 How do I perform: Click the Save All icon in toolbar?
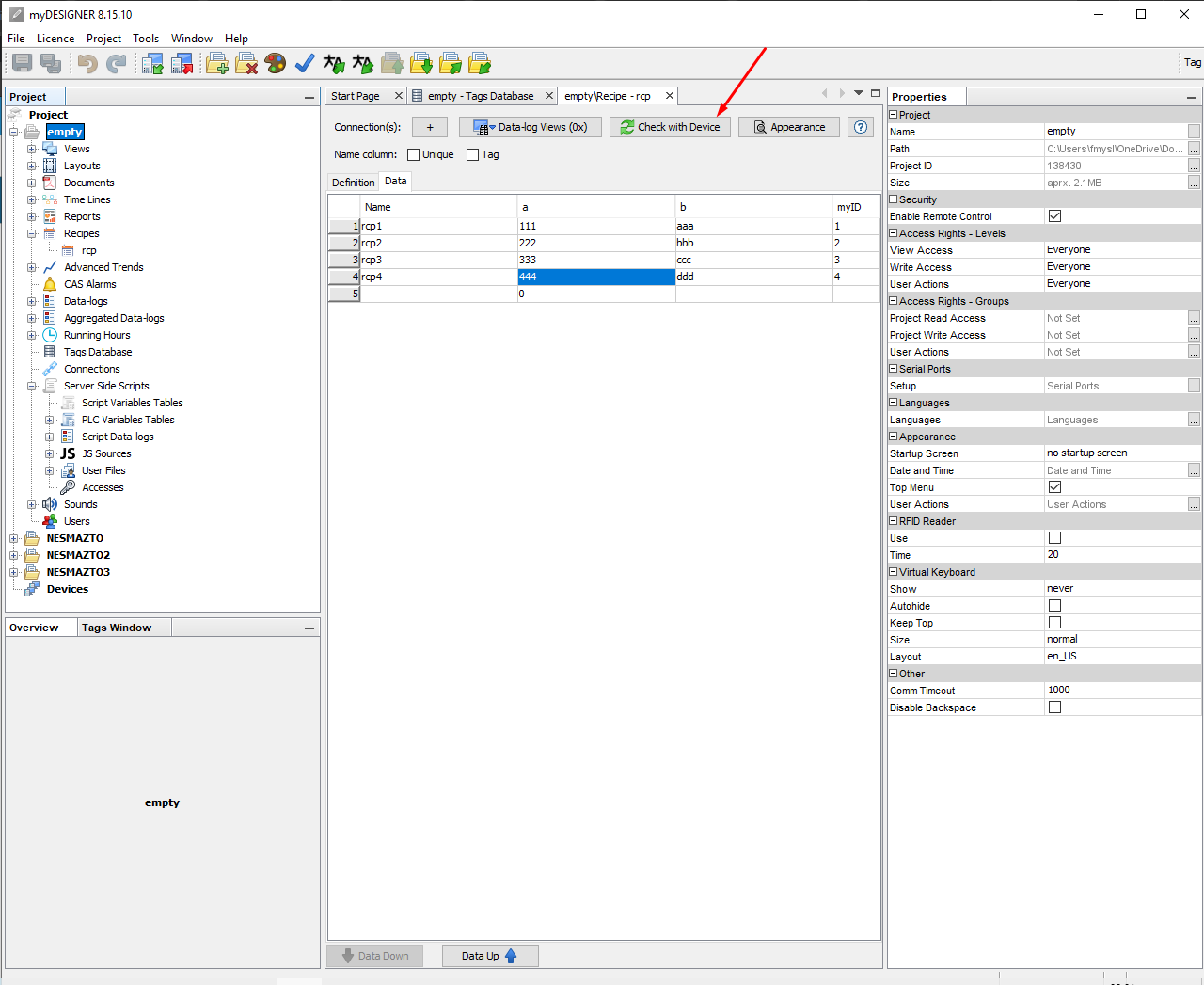tap(51, 63)
